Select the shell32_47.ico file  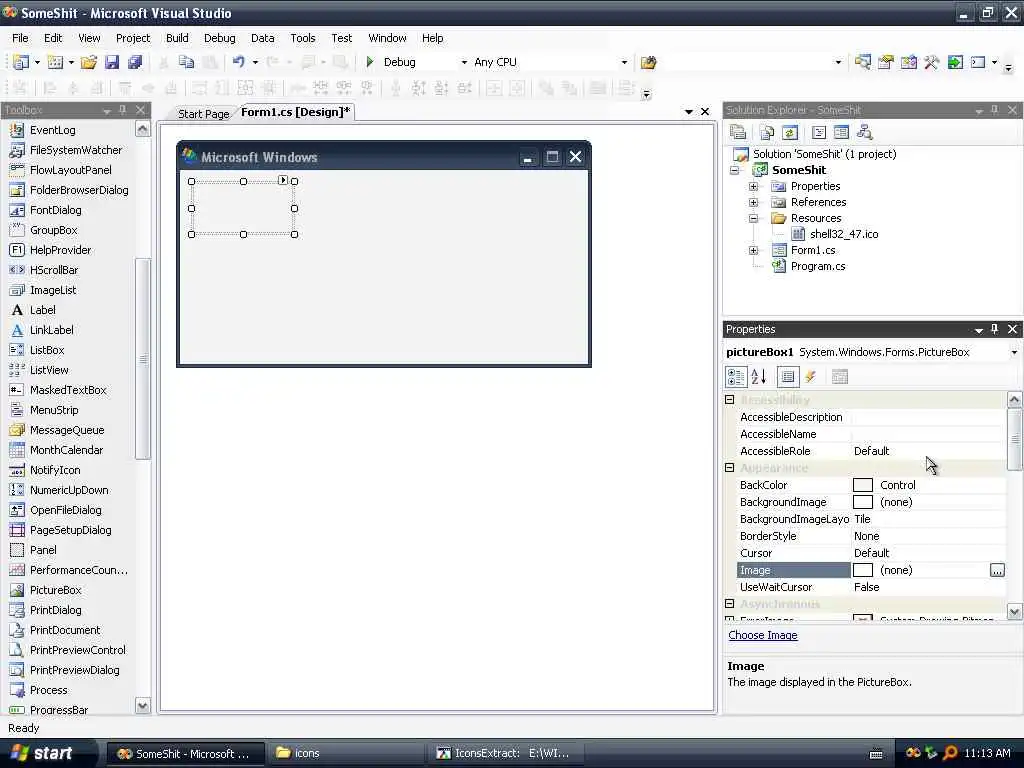843,234
